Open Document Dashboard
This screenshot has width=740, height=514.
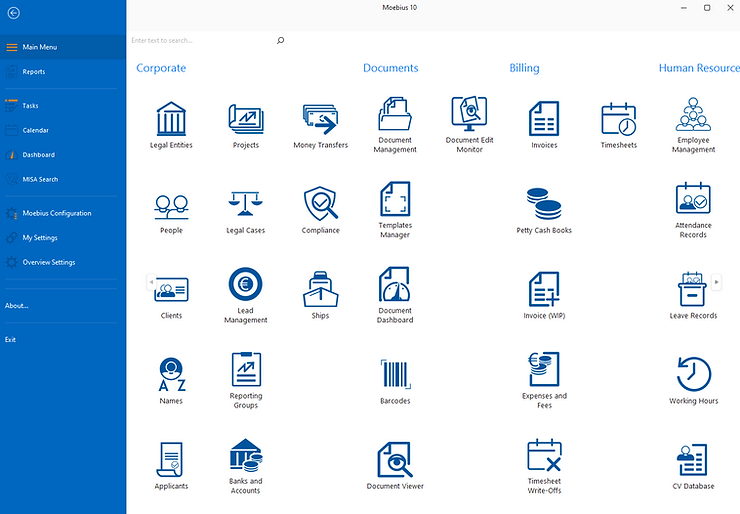tap(395, 296)
